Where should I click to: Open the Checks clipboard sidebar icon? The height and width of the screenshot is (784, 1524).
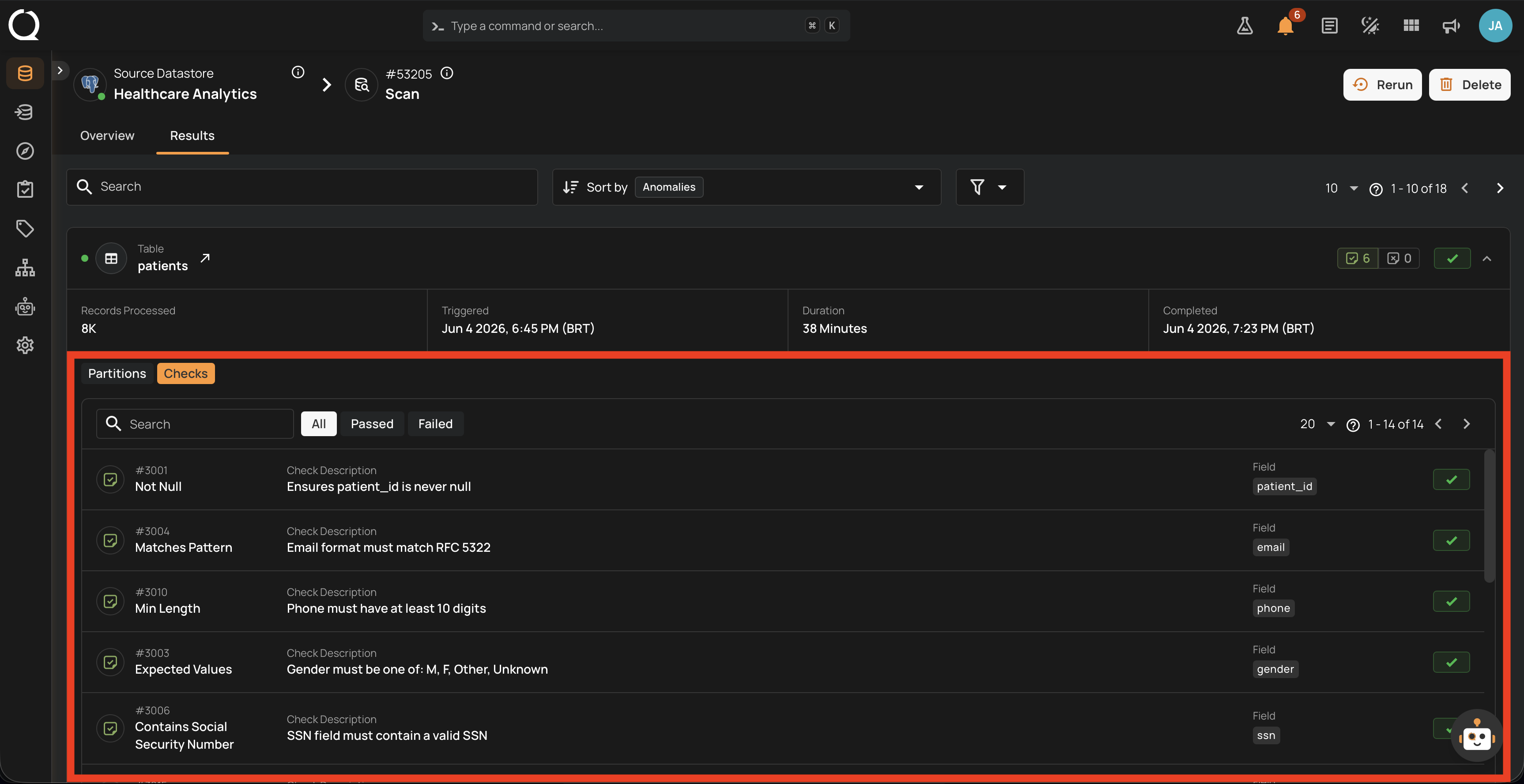25,189
